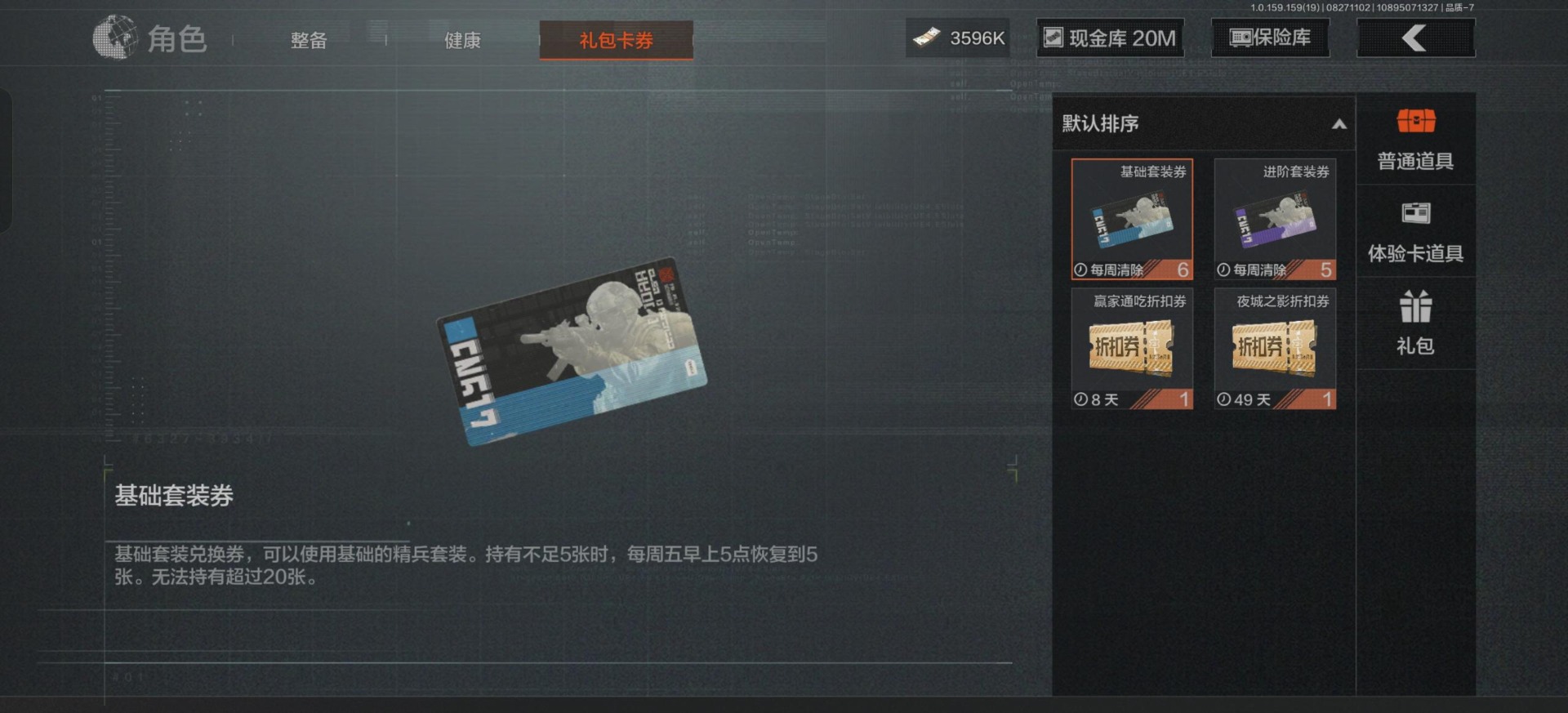
Task: Open the 礼包 gift box icon category
Action: tap(1415, 306)
